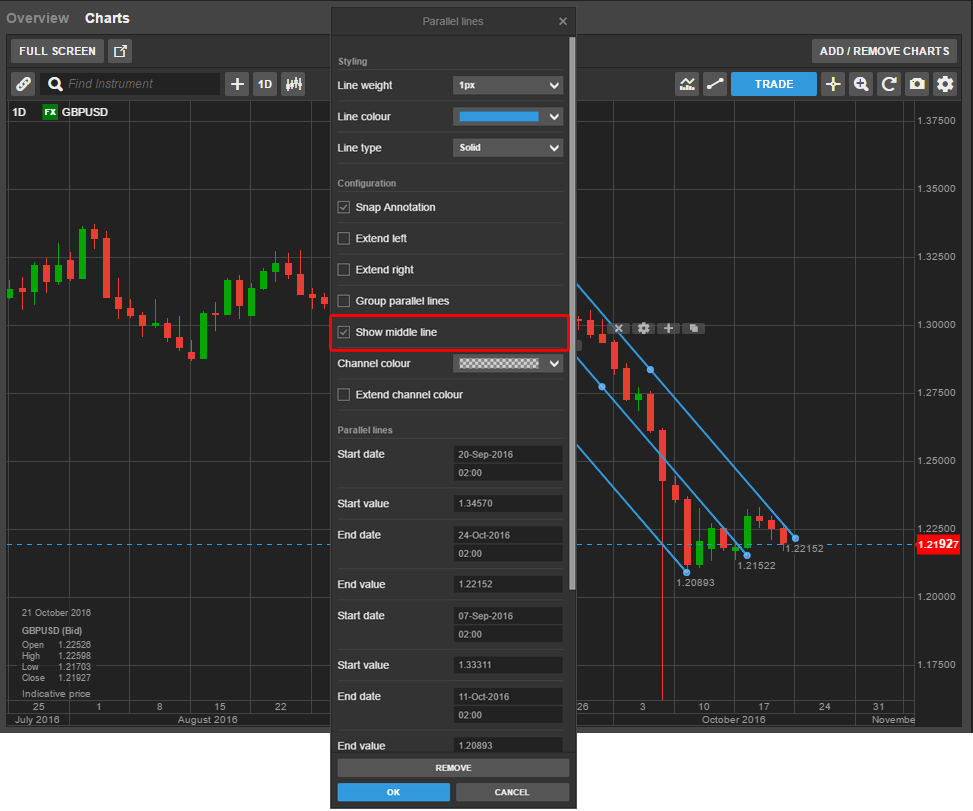Click the zoom magnifier icon
This screenshot has width=973, height=811.
click(861, 84)
